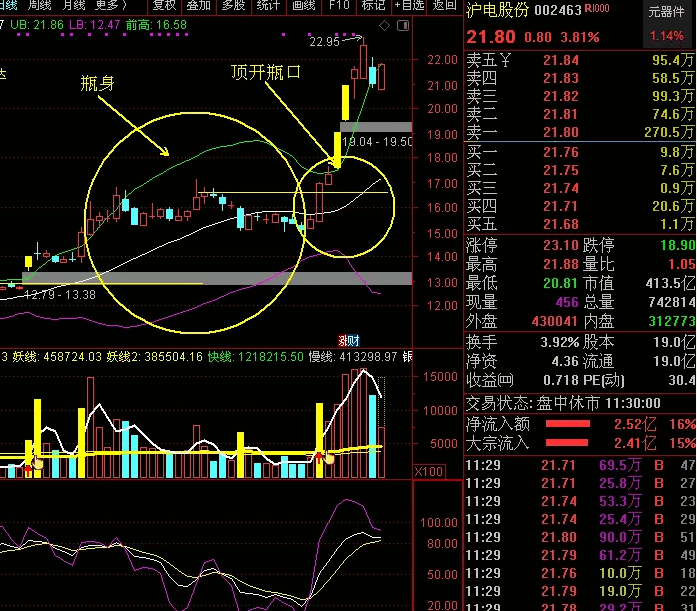Click 买四 bid price 21.71
The height and width of the screenshot is (611, 697).
coord(561,207)
